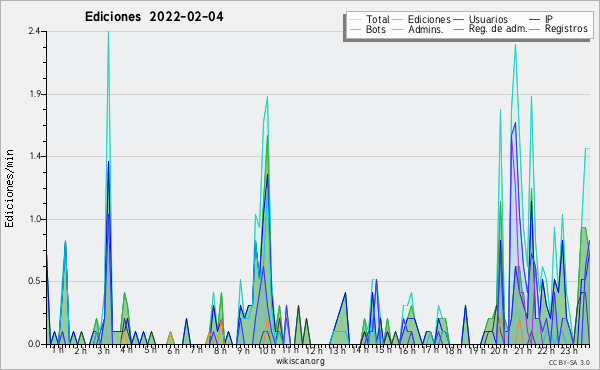Click the Total peak near 10 h
The image size is (600, 370).
coord(267,97)
